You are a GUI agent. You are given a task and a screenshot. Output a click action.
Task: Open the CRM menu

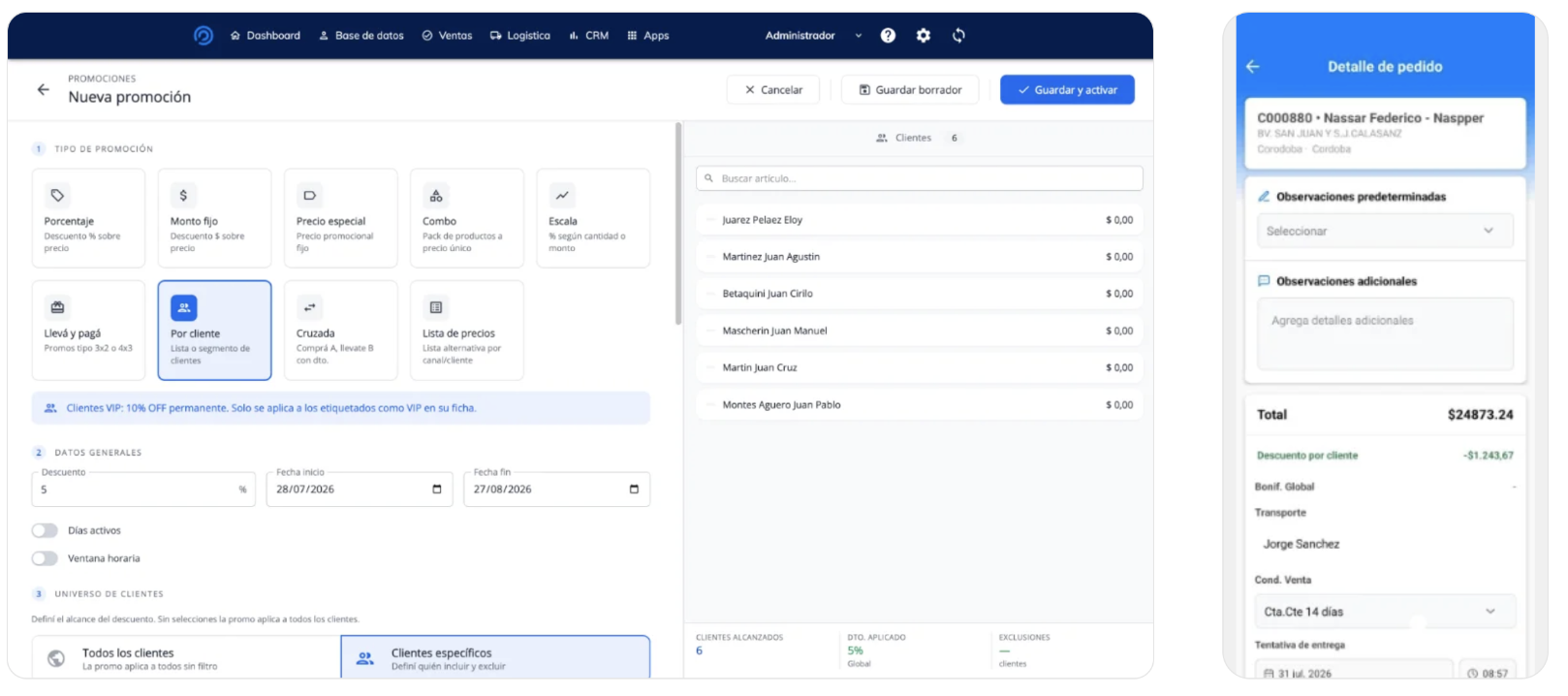pos(589,36)
